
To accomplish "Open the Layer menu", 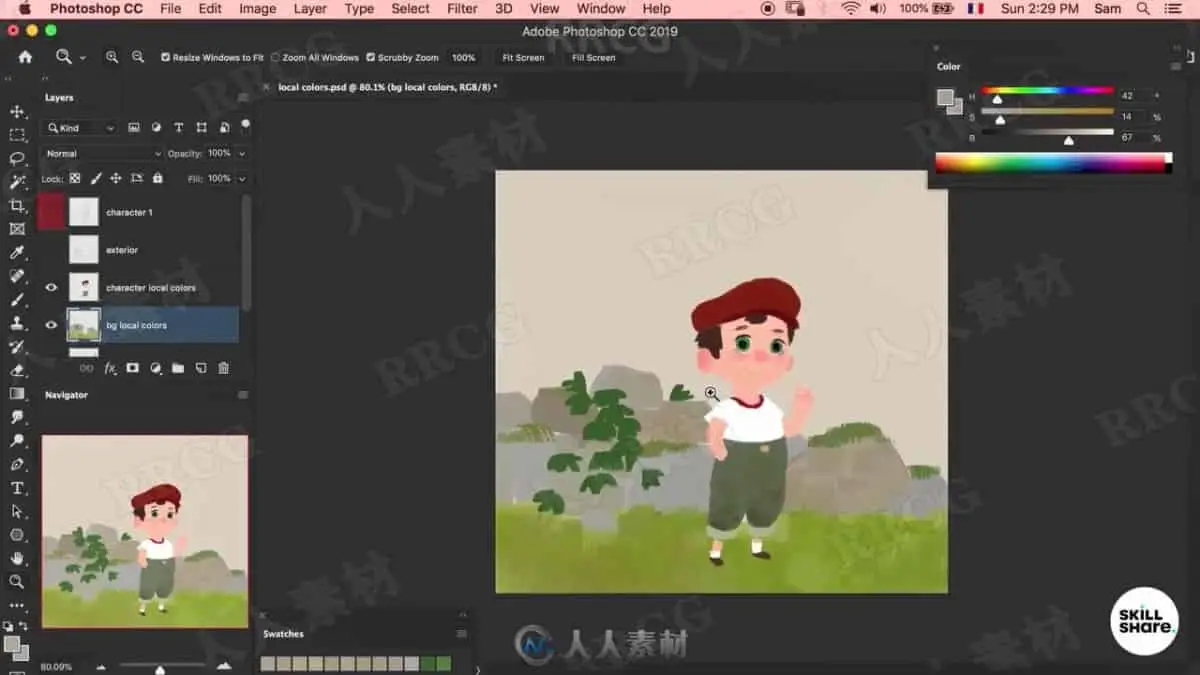I will 310,8.
